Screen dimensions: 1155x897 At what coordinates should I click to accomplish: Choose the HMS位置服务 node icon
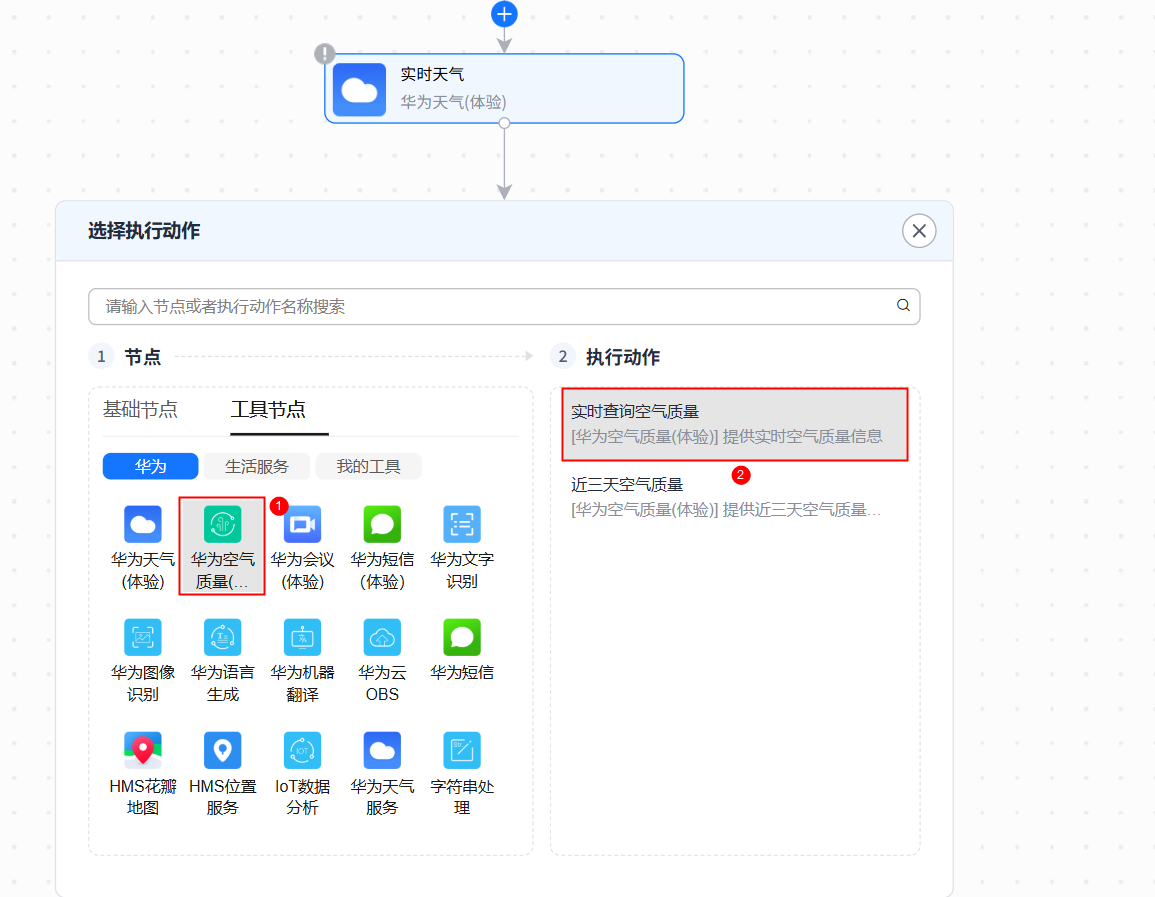tap(222, 750)
